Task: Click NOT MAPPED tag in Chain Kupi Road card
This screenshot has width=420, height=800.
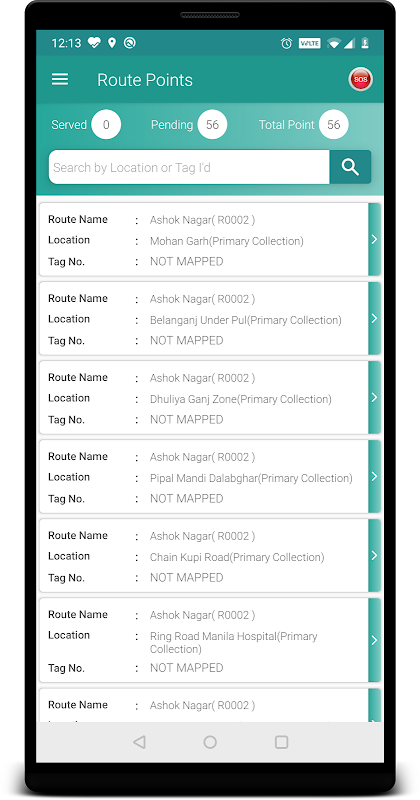Action: click(186, 578)
